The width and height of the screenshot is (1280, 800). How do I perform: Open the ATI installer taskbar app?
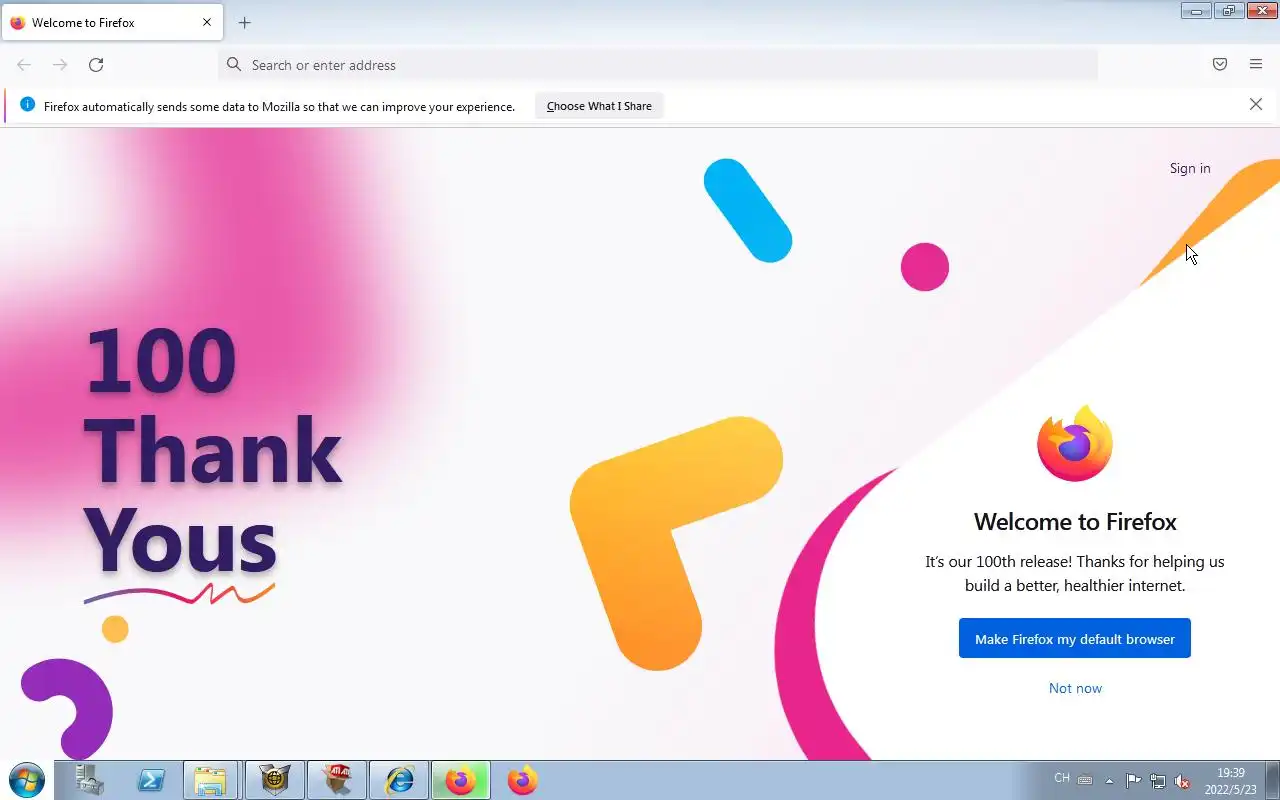coord(337,780)
